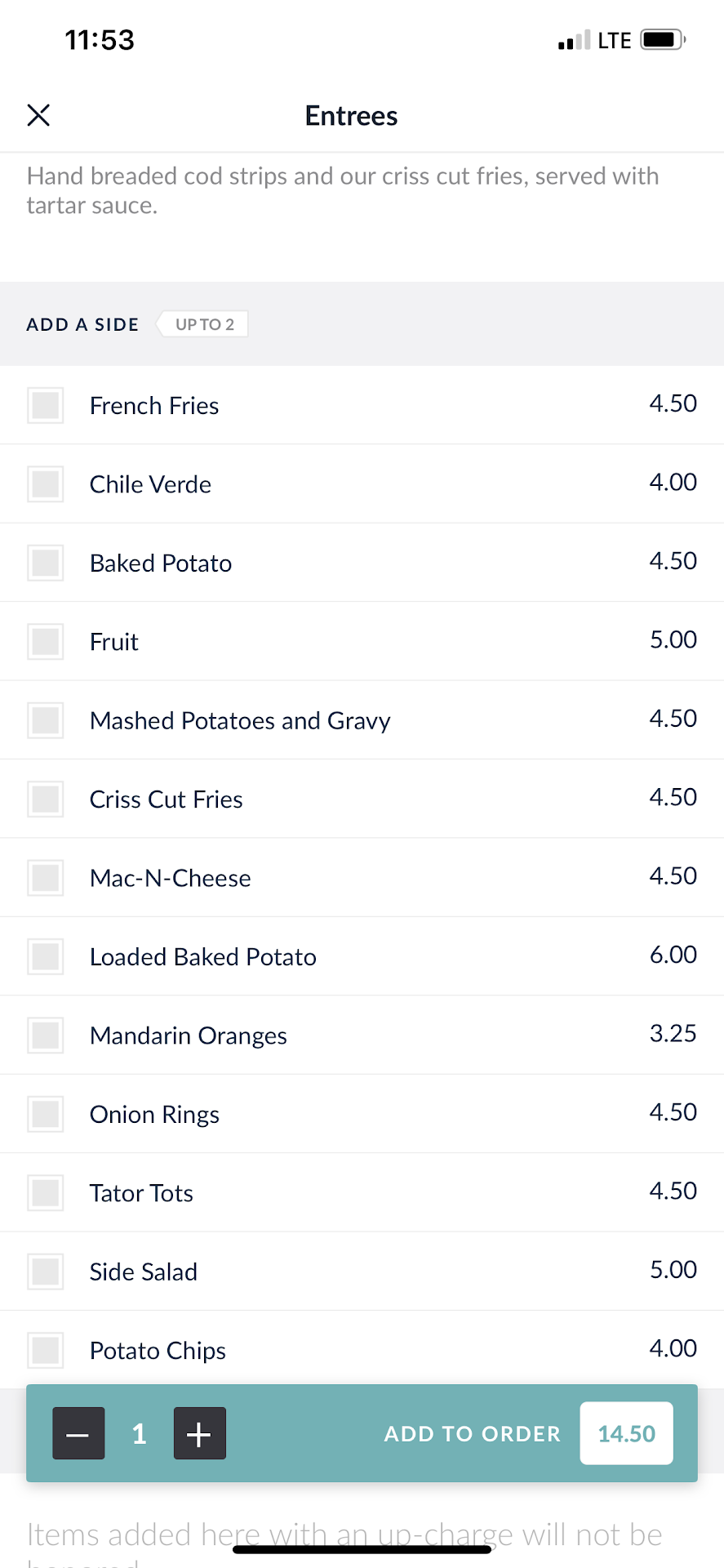The height and width of the screenshot is (1568, 724).
Task: Increase quantity with plus button
Action: point(200,1433)
